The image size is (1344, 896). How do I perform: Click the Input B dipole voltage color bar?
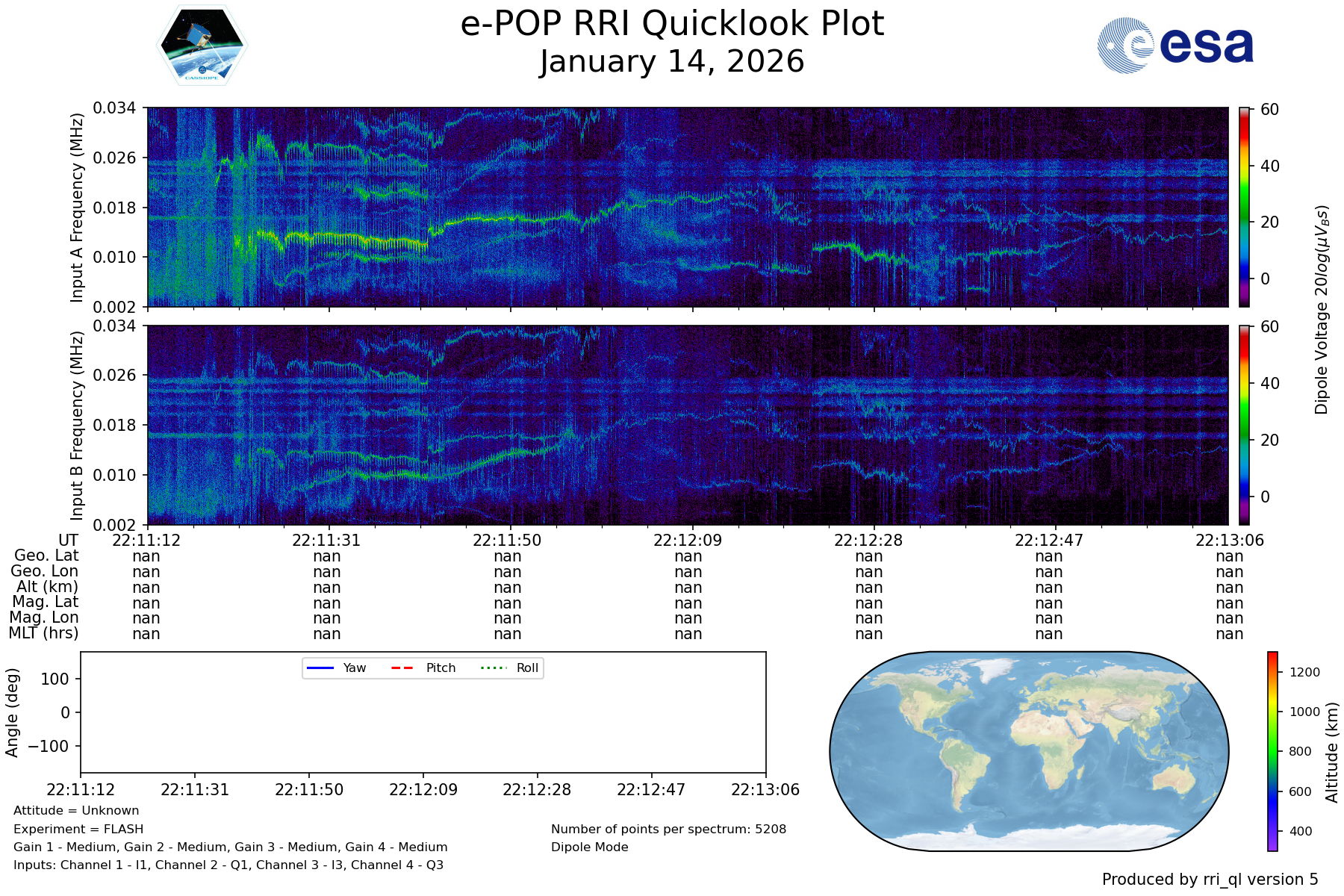(x=1244, y=425)
